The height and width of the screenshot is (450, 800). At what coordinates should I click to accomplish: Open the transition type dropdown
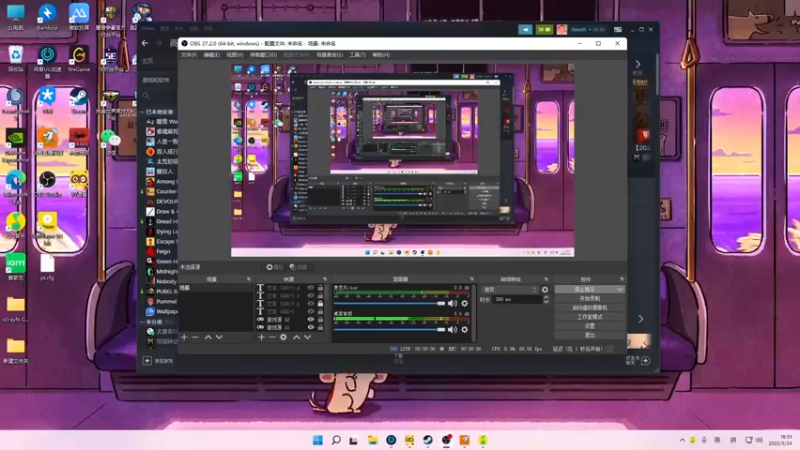[x=509, y=289]
